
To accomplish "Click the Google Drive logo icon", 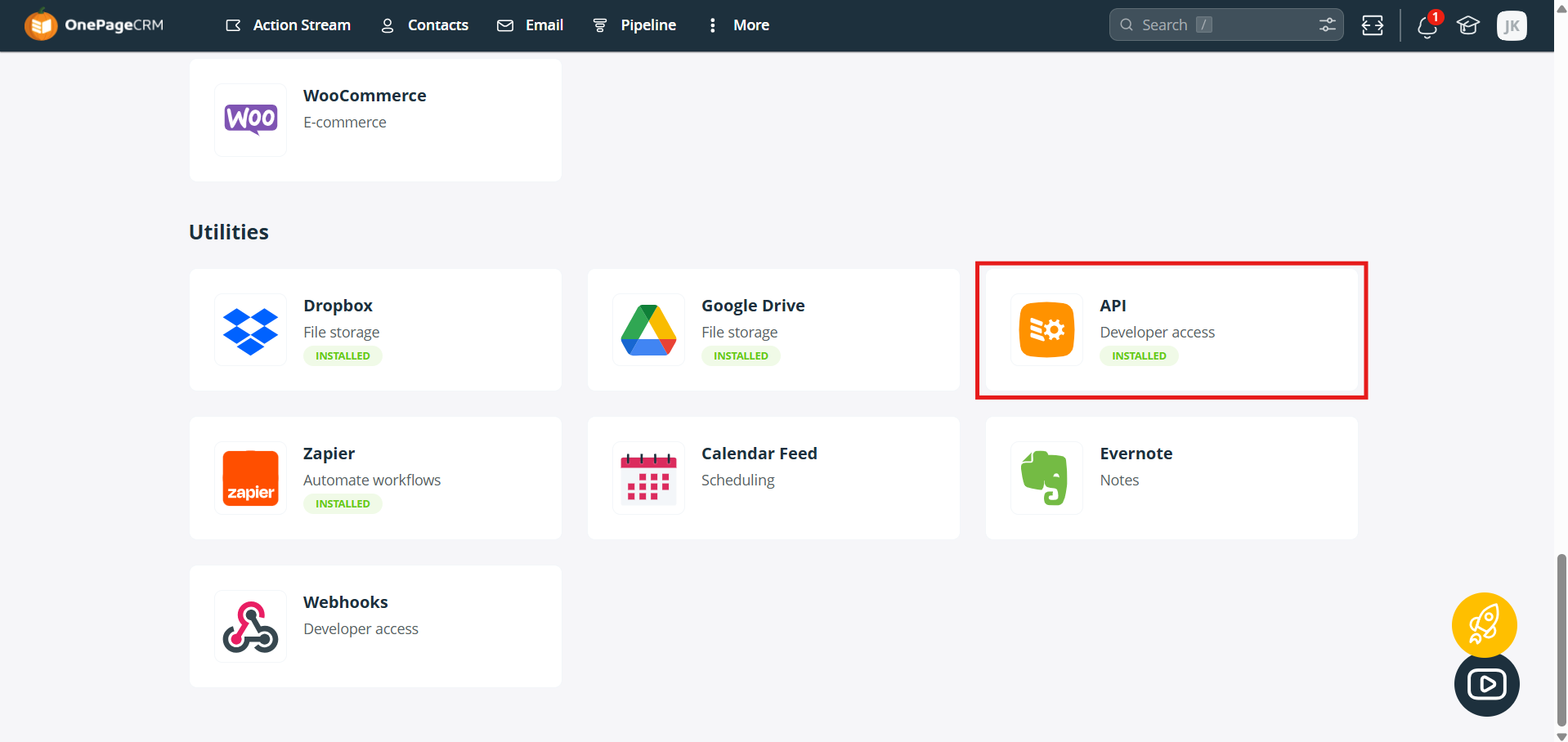I will point(648,330).
